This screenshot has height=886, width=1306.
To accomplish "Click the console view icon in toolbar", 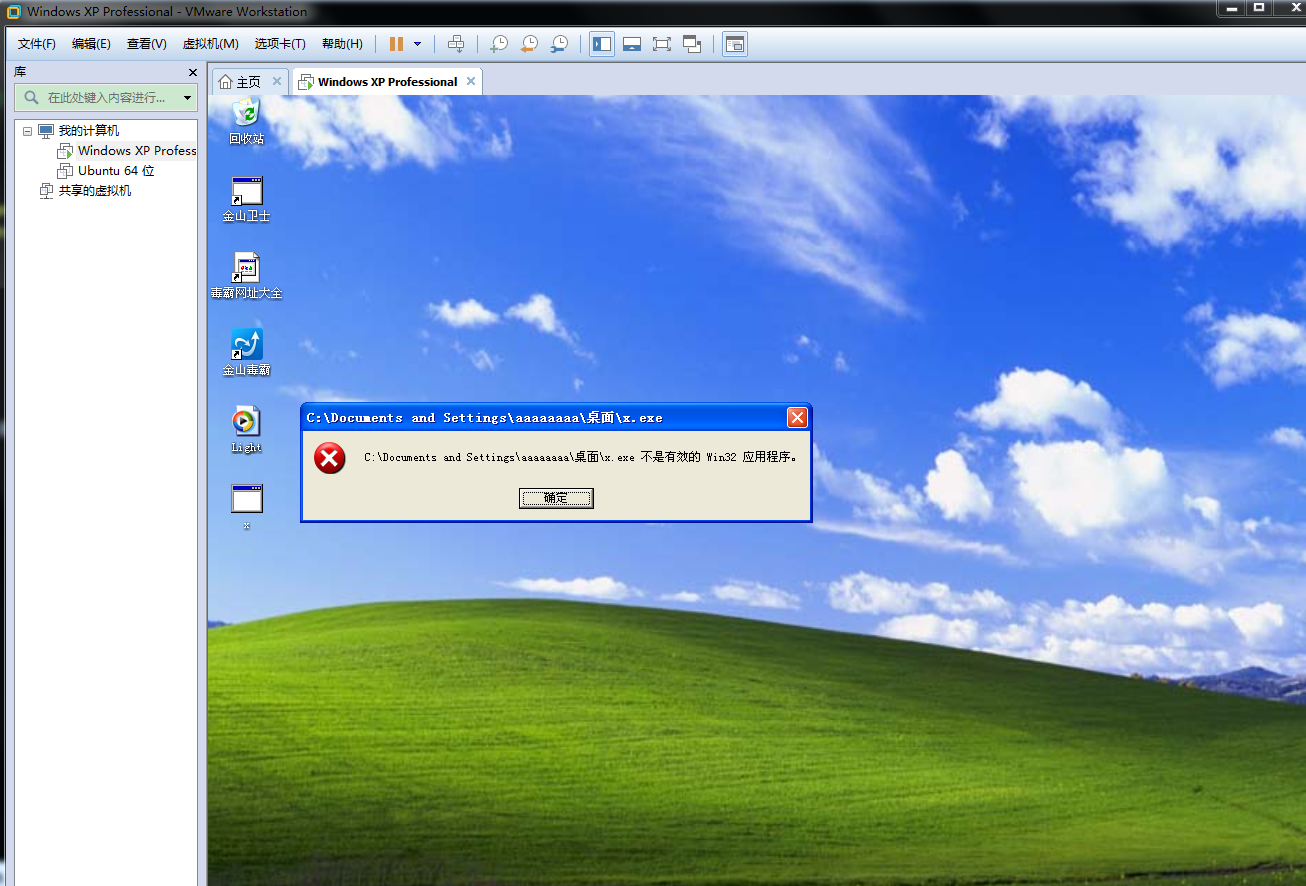I will point(735,44).
